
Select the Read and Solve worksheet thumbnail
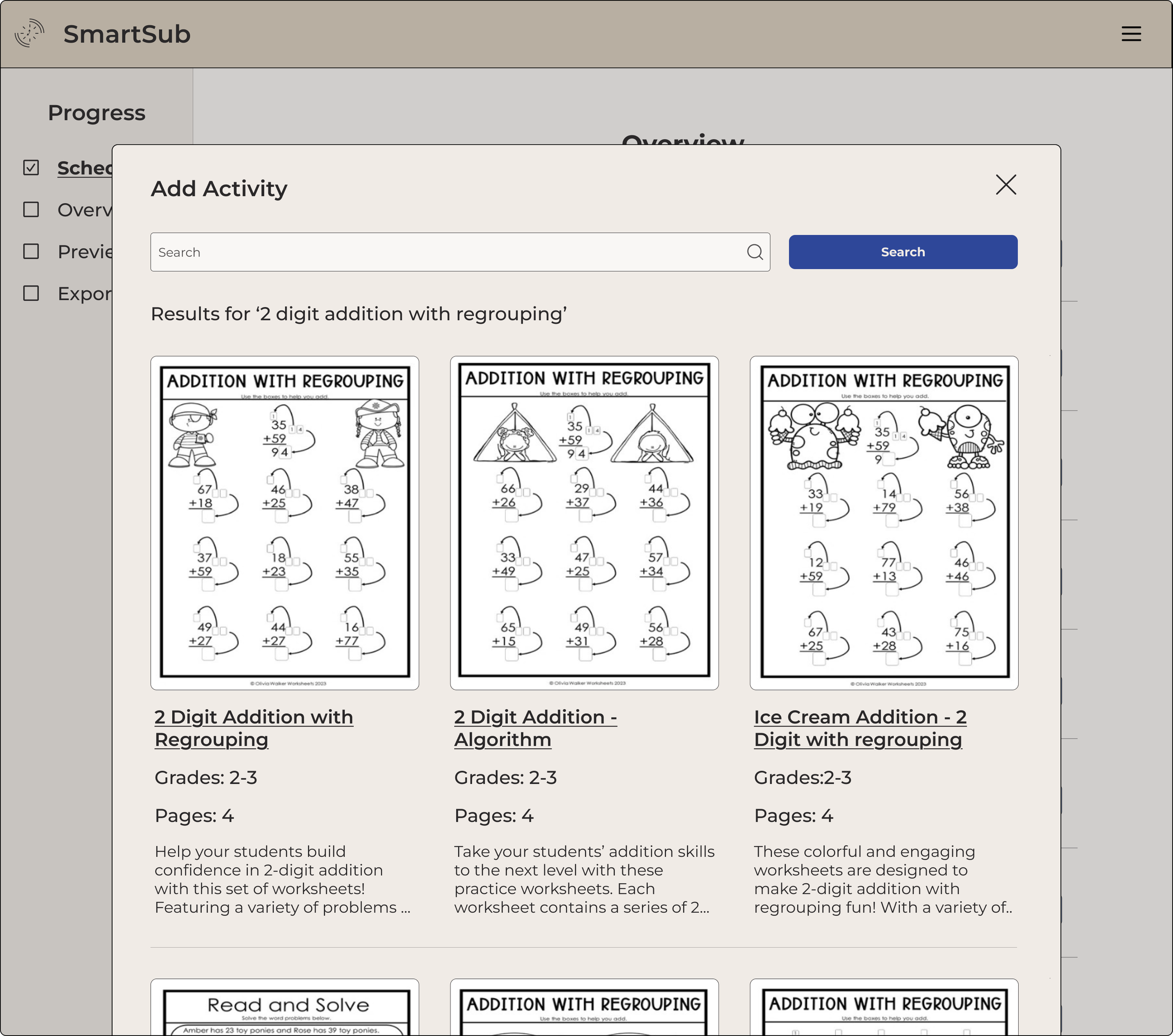pos(285,1008)
